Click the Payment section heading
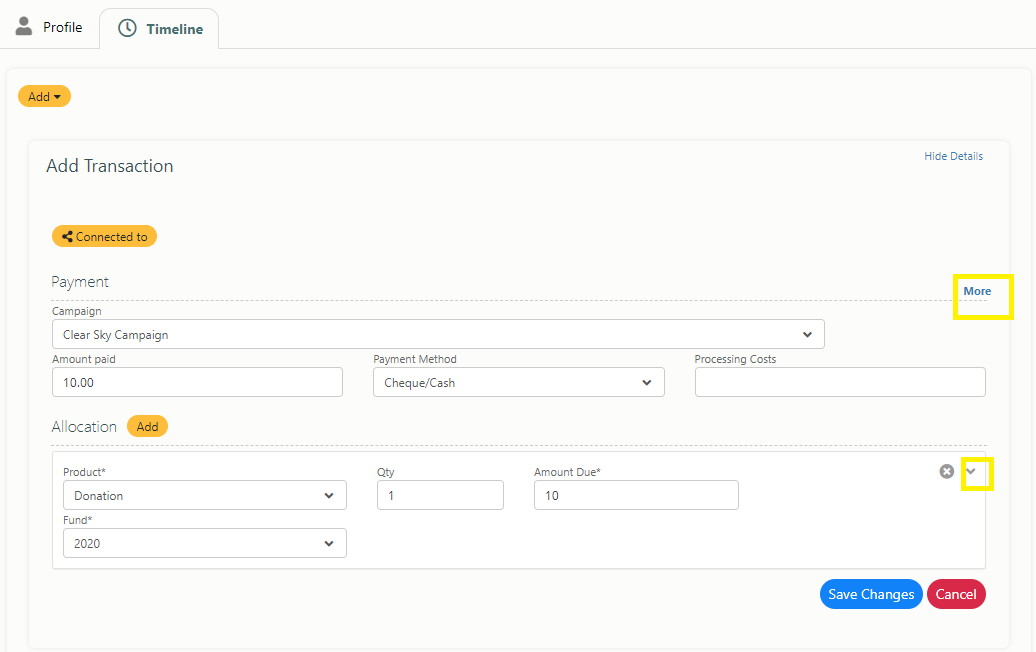Screen dimensions: 1036x652 point(80,282)
